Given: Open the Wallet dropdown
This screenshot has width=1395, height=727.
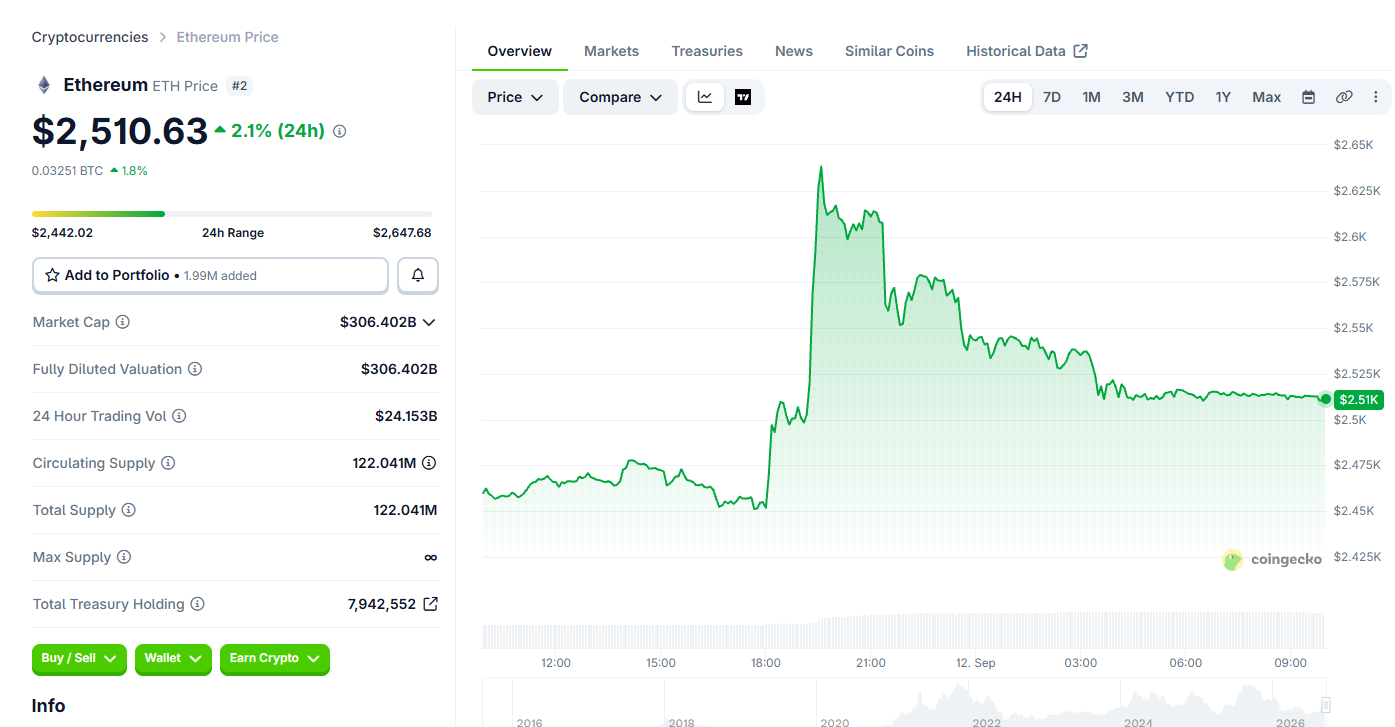Looking at the screenshot, I should [173, 658].
